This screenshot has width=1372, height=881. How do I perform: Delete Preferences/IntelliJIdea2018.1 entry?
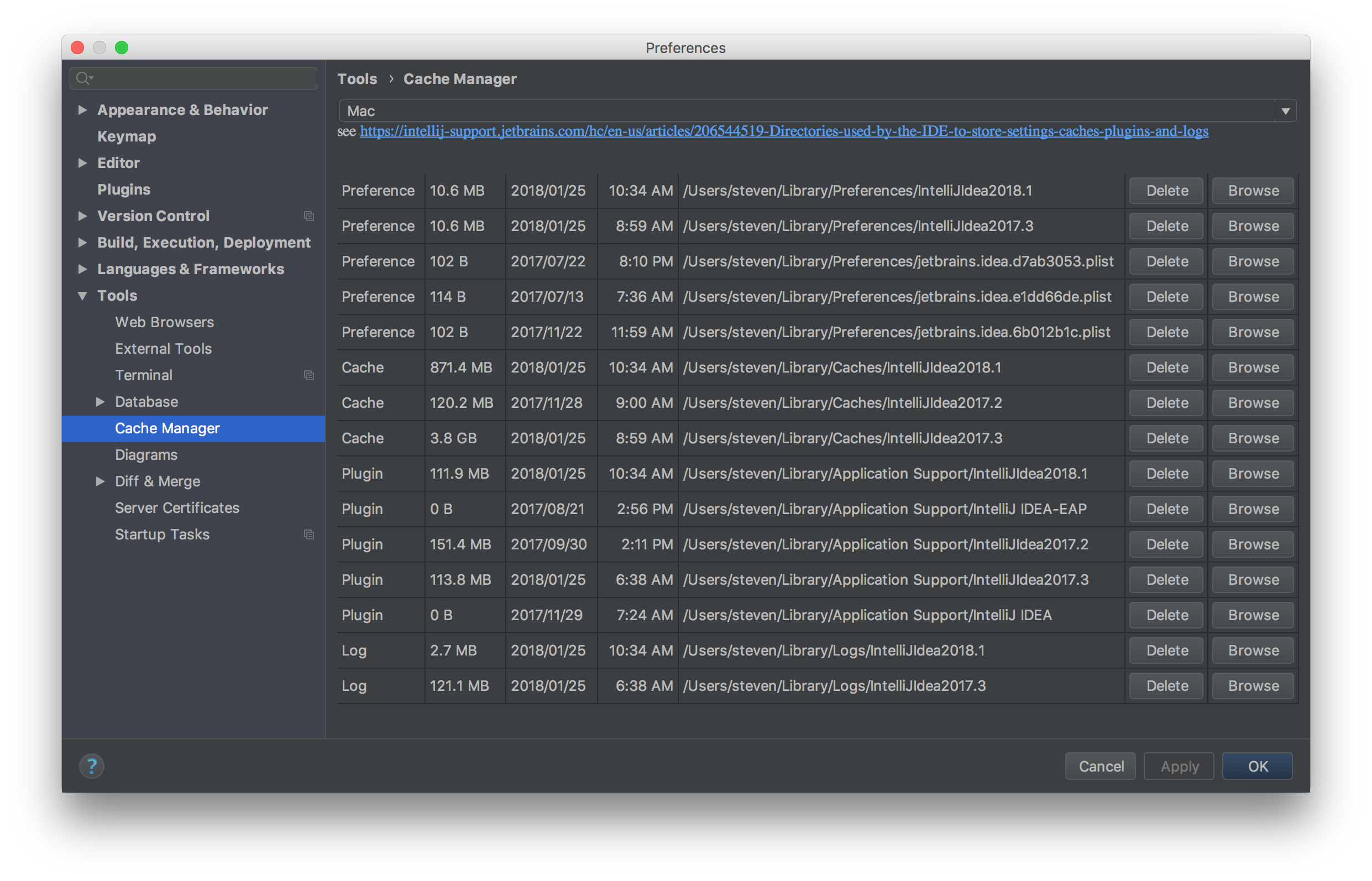[1166, 191]
